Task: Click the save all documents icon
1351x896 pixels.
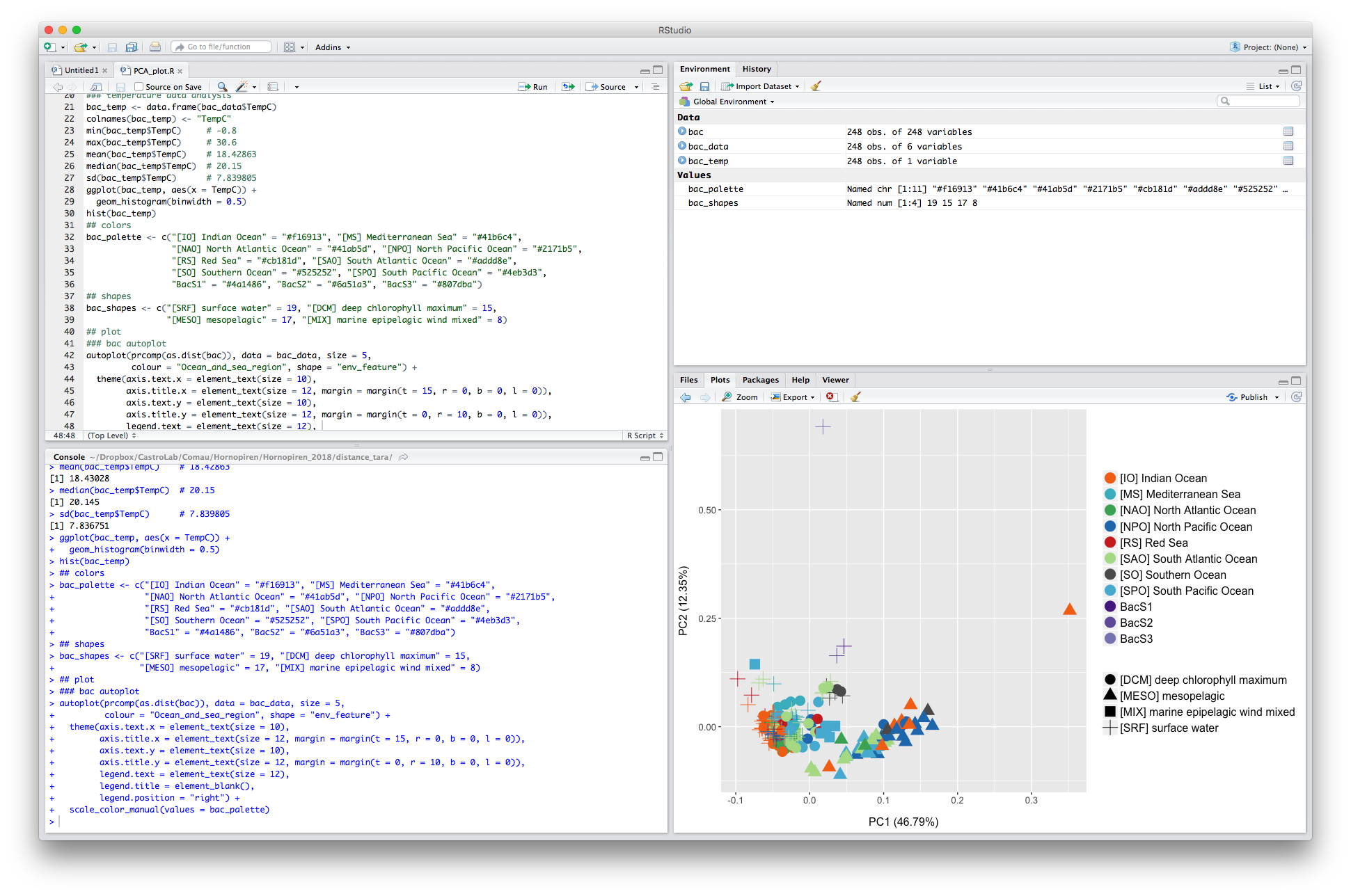Action: [131, 47]
